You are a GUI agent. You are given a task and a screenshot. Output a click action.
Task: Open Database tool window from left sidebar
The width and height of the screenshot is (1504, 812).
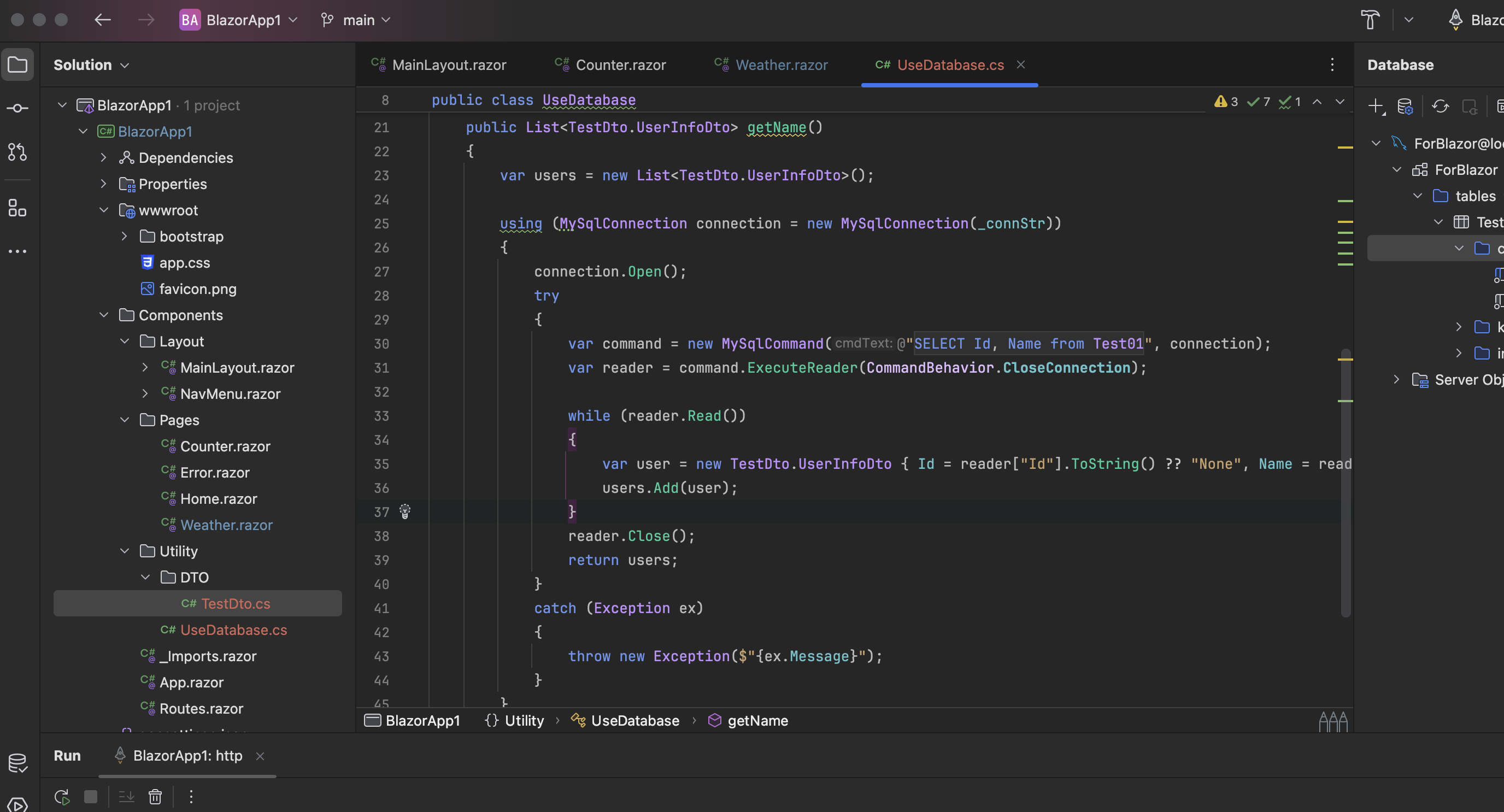pyautogui.click(x=17, y=762)
